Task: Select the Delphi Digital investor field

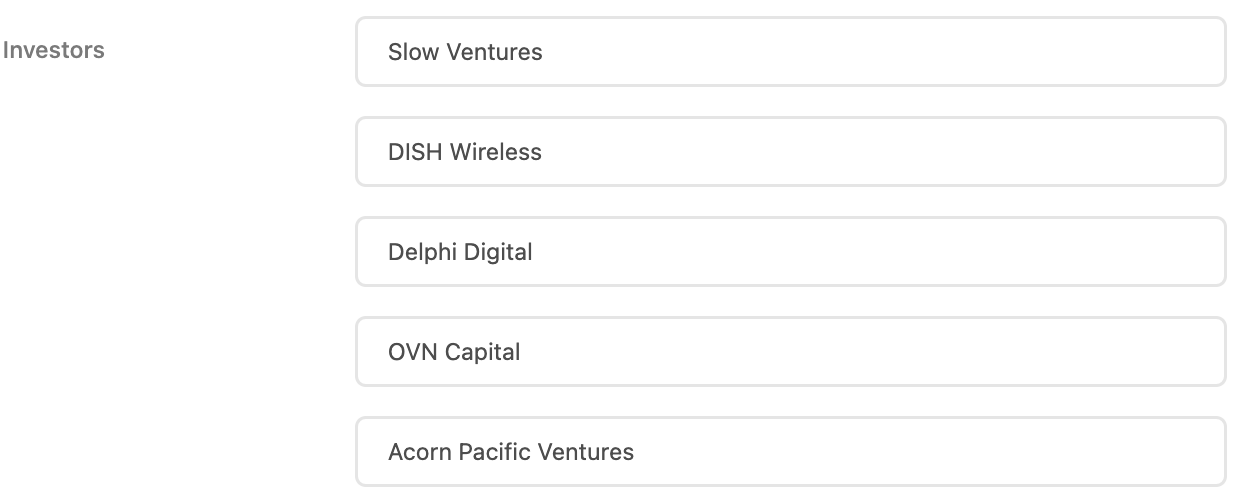Action: [790, 252]
